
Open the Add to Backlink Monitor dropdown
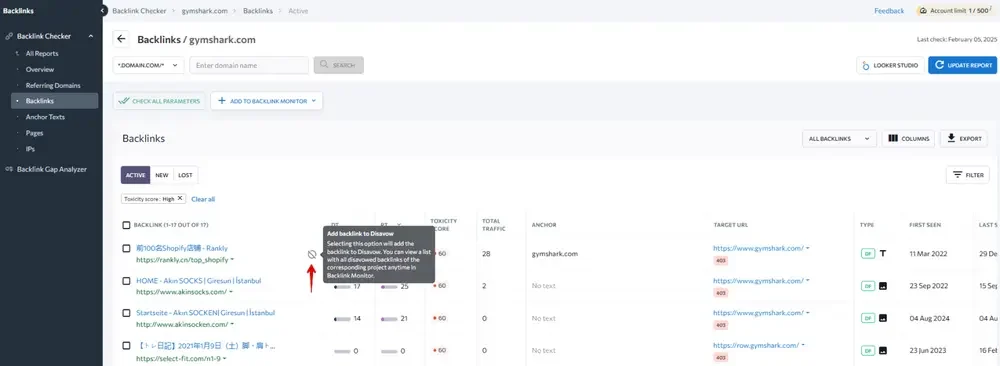click(267, 101)
